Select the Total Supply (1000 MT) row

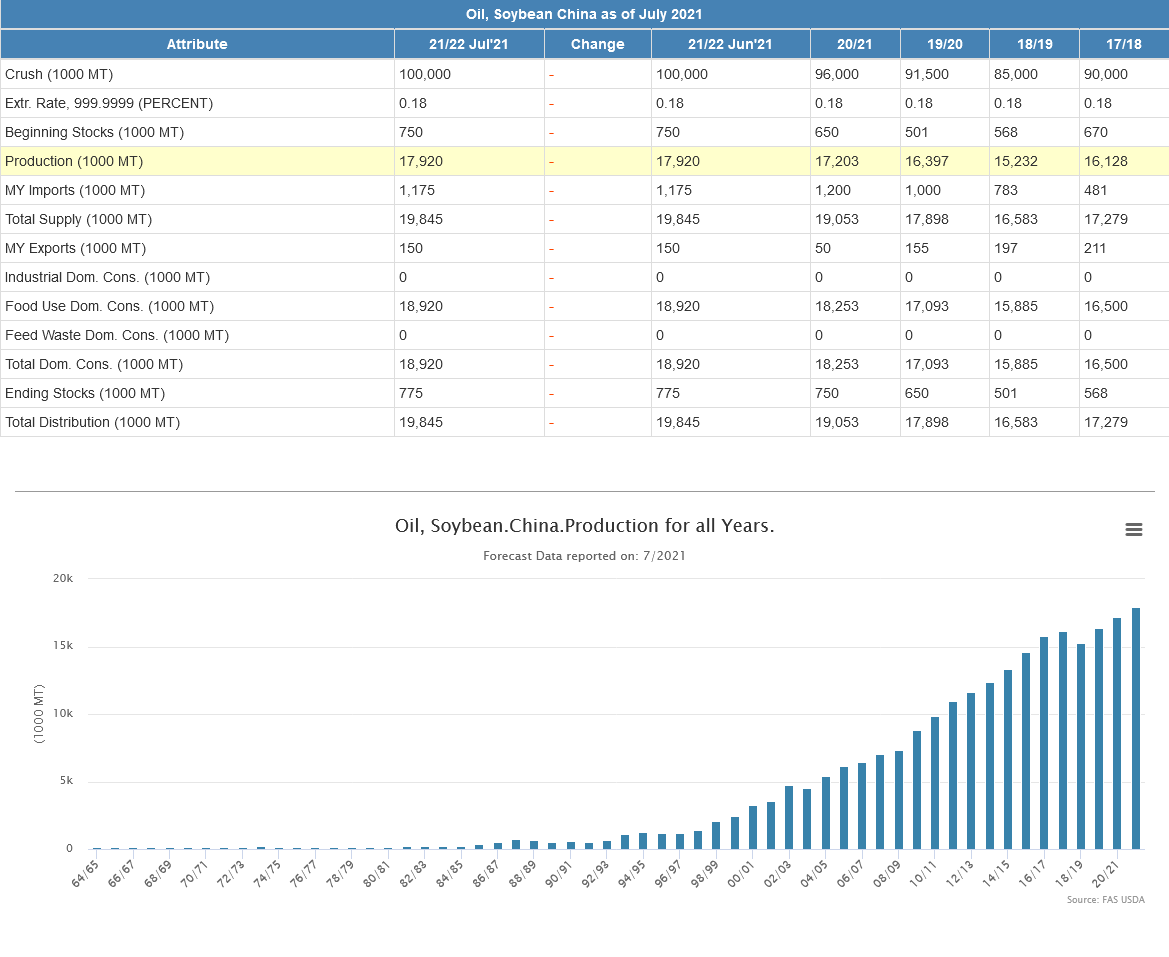(x=78, y=219)
